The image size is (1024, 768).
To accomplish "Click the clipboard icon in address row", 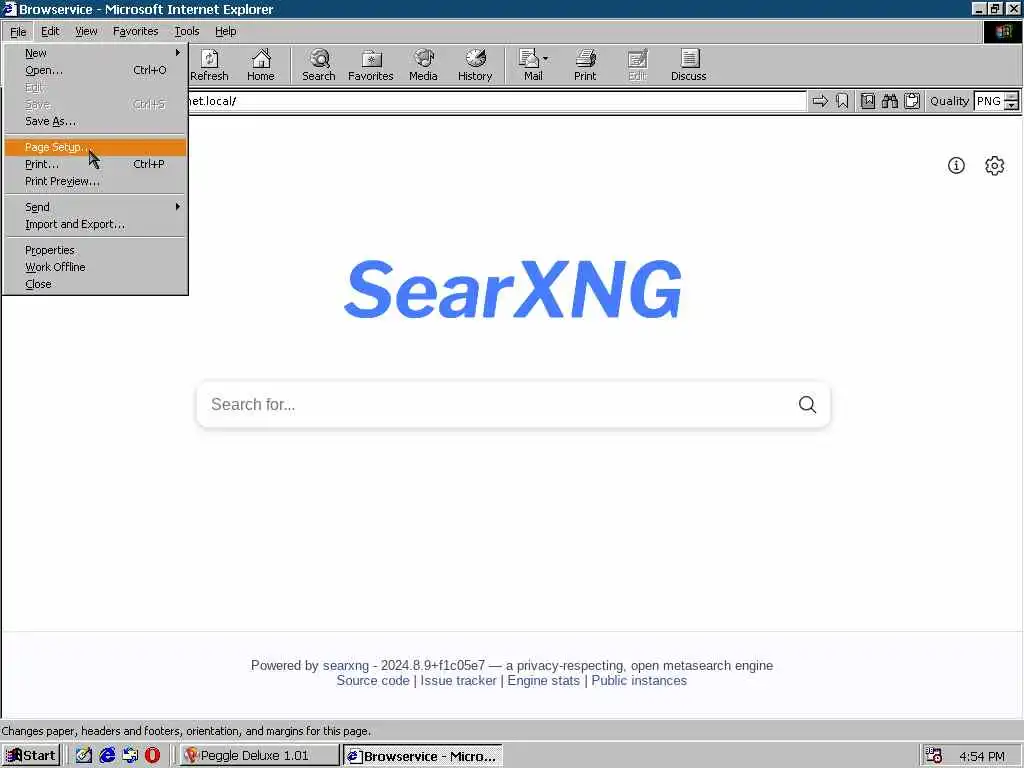I will (912, 101).
